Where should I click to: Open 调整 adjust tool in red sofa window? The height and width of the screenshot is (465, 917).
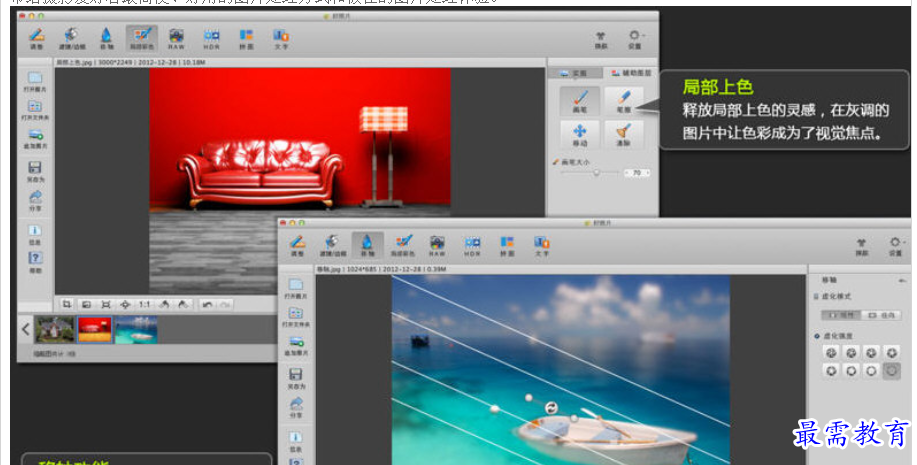coord(36,39)
